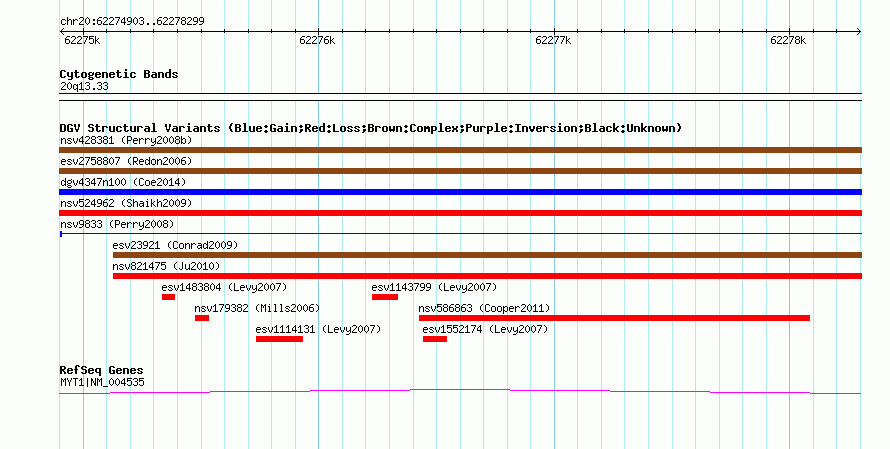The width and height of the screenshot is (890, 449).
Task: Click the right arrowhead of the ruler
Action: [x=859, y=32]
